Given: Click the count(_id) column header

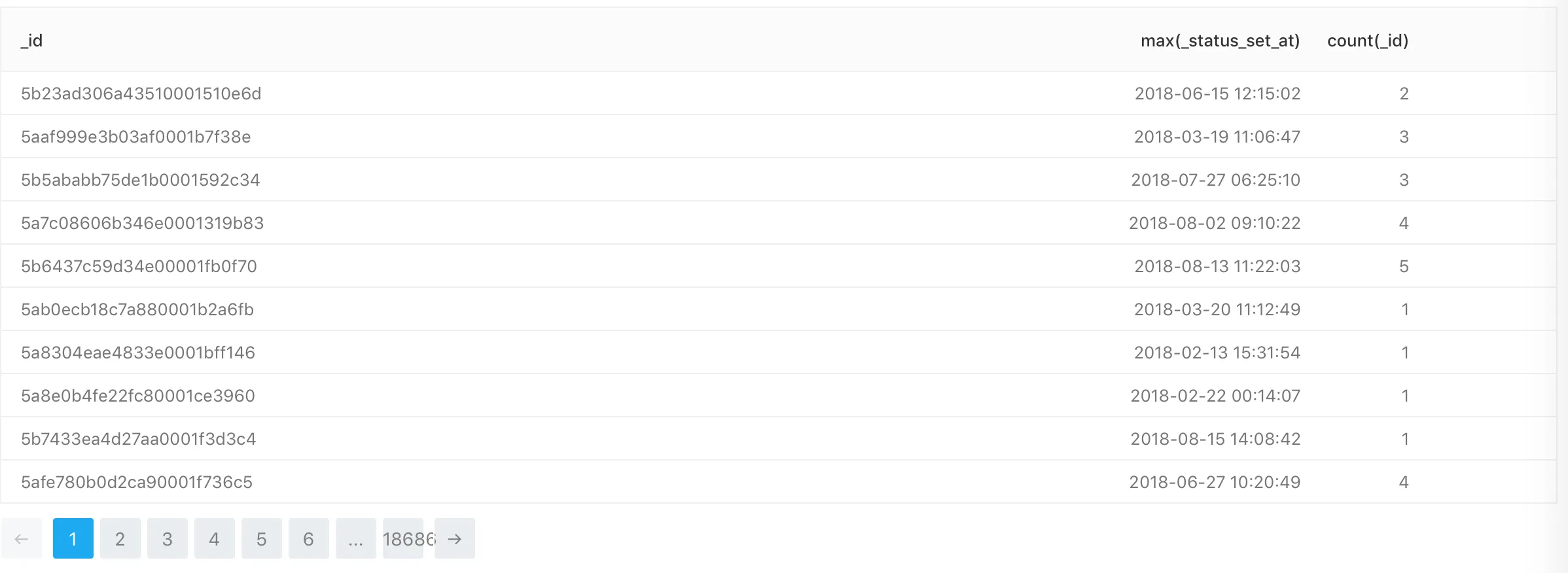Looking at the screenshot, I should [1367, 41].
